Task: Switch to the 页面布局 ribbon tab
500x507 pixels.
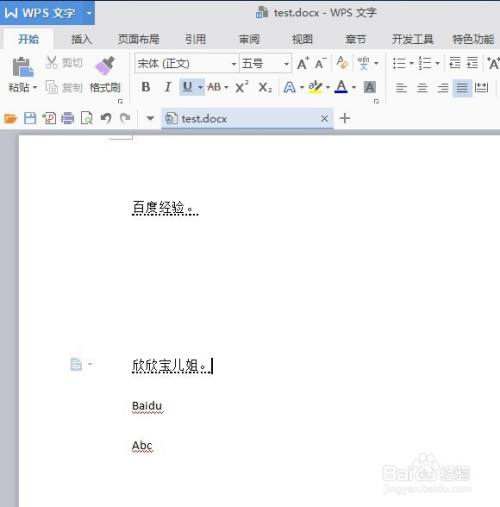Action: point(139,39)
